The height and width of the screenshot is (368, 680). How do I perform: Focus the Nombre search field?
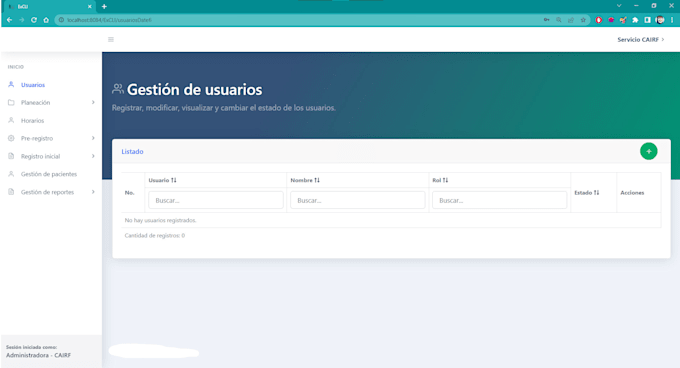358,200
